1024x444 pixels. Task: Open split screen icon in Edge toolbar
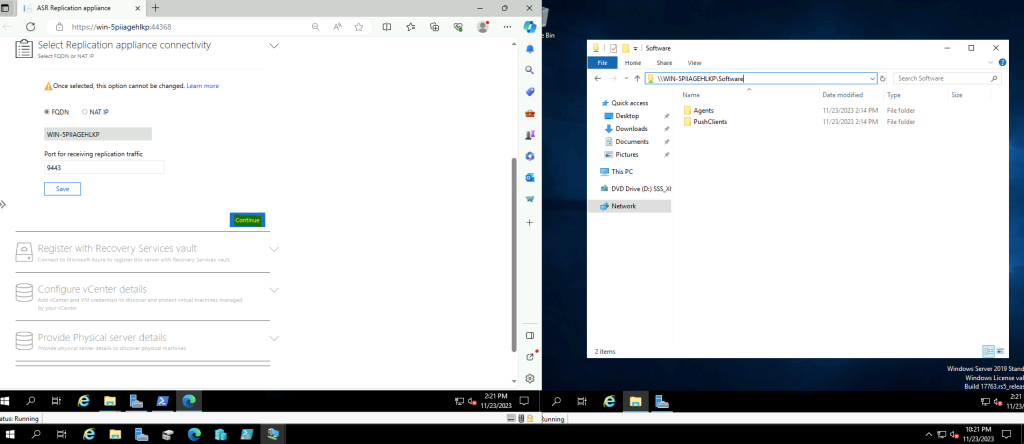pos(387,27)
